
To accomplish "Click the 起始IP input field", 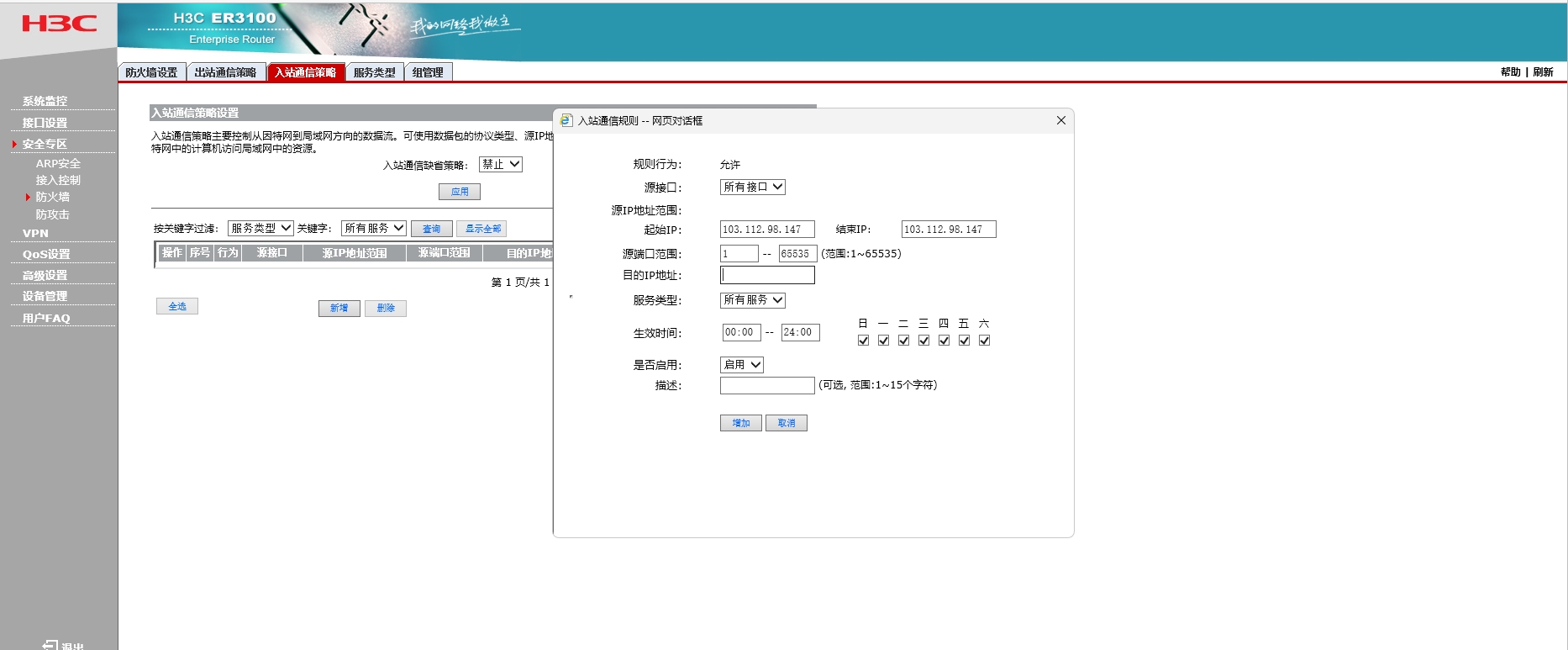I will (767, 230).
